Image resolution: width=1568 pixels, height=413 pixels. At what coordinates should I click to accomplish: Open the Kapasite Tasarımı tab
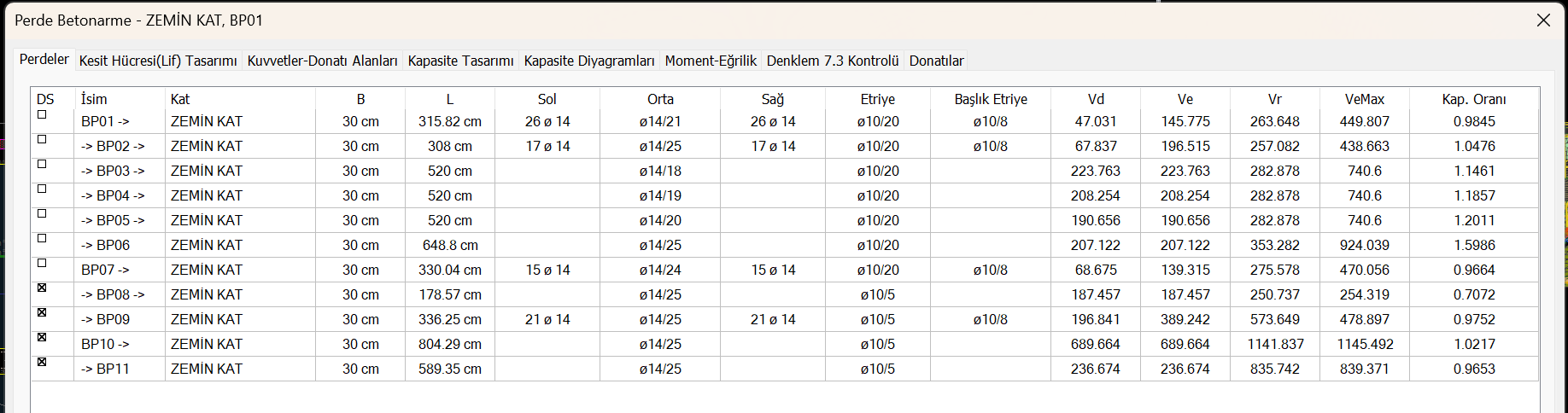pos(460,61)
